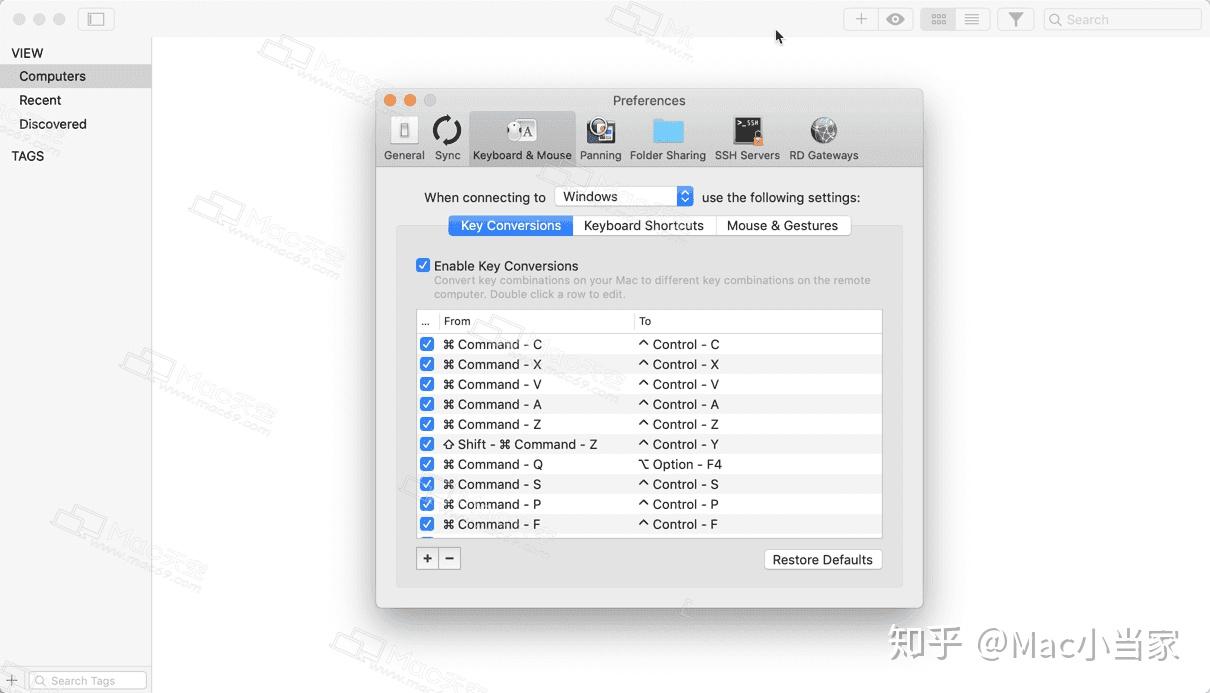Screen dimensions: 1210x693
Task: Open the RD Gateways pane
Action: 823,138
